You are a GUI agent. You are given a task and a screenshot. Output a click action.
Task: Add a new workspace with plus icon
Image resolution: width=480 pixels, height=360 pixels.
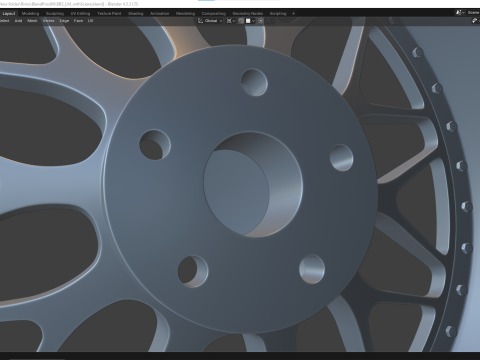(x=293, y=13)
